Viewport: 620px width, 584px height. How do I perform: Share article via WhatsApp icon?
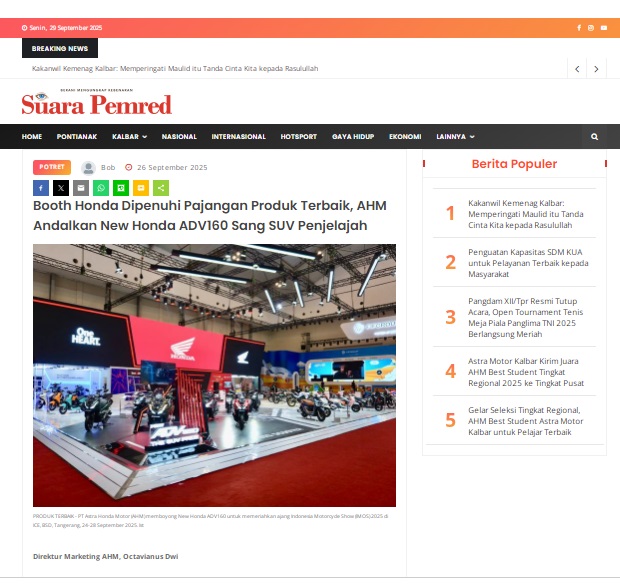pyautogui.click(x=101, y=187)
